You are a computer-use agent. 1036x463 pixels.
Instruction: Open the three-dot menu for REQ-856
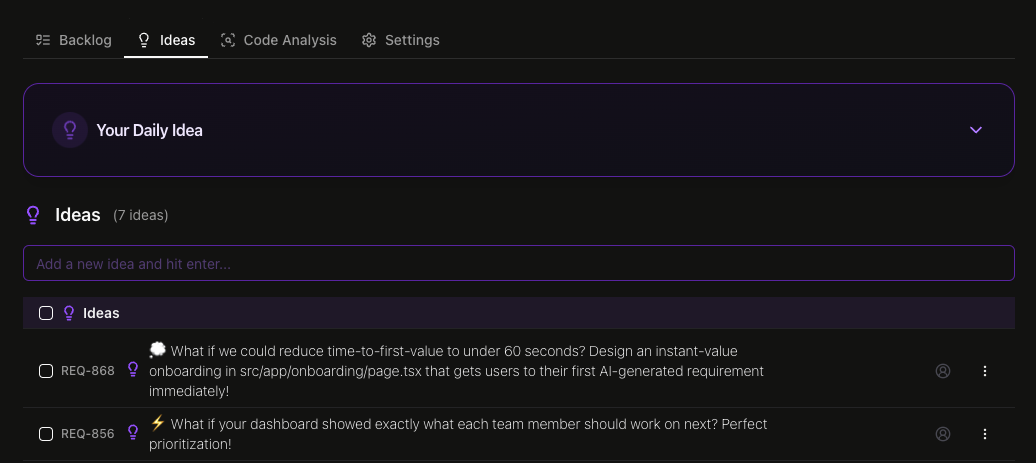pyautogui.click(x=984, y=434)
